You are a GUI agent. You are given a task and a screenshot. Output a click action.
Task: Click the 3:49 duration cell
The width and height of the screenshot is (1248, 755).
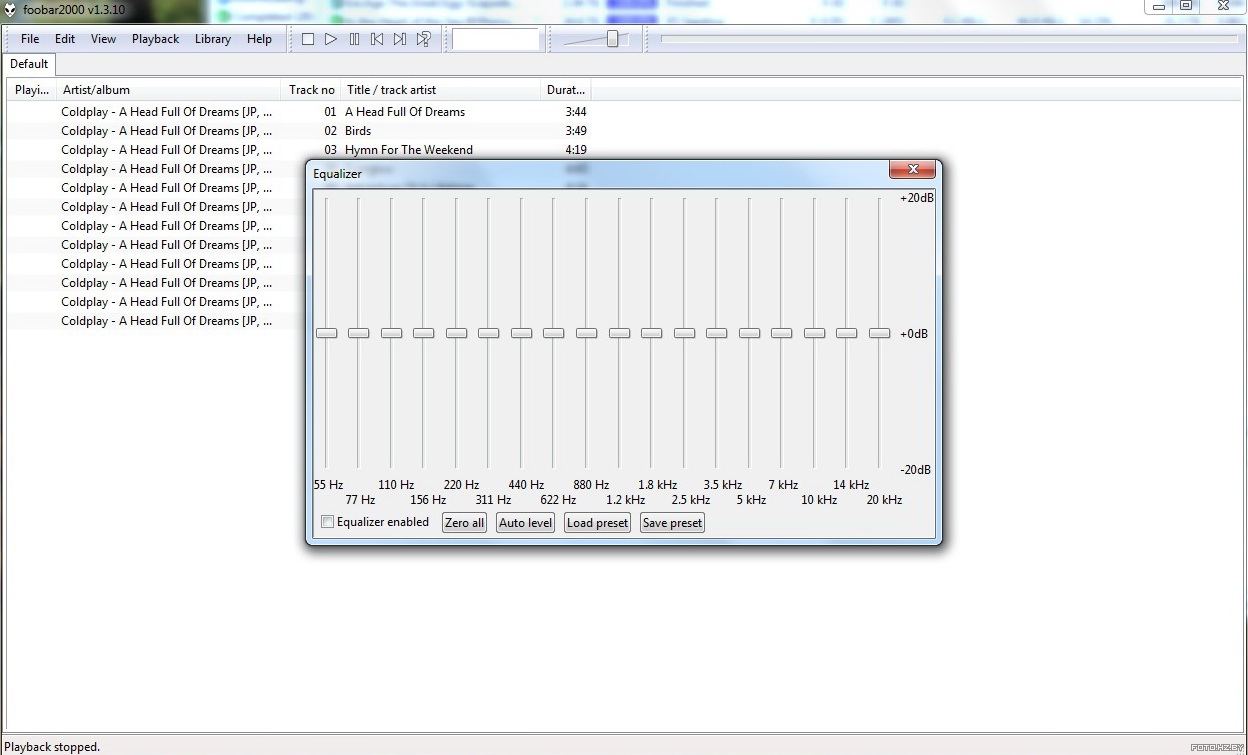pyautogui.click(x=576, y=131)
